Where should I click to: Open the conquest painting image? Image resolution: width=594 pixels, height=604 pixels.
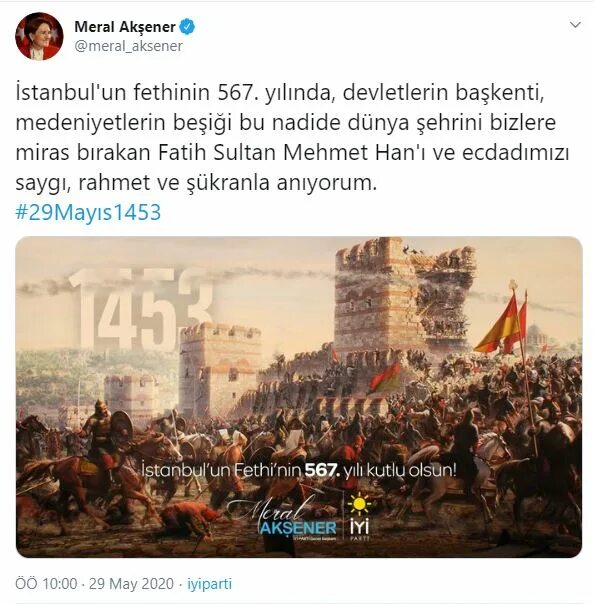tap(299, 397)
